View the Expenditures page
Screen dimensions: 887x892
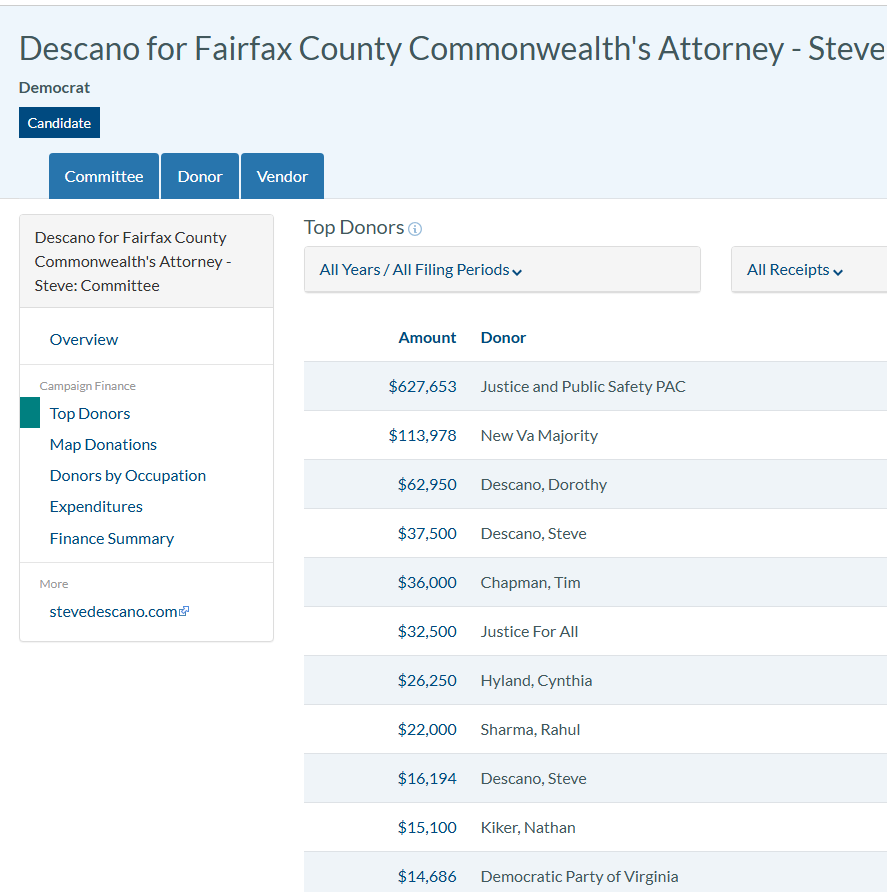95,506
